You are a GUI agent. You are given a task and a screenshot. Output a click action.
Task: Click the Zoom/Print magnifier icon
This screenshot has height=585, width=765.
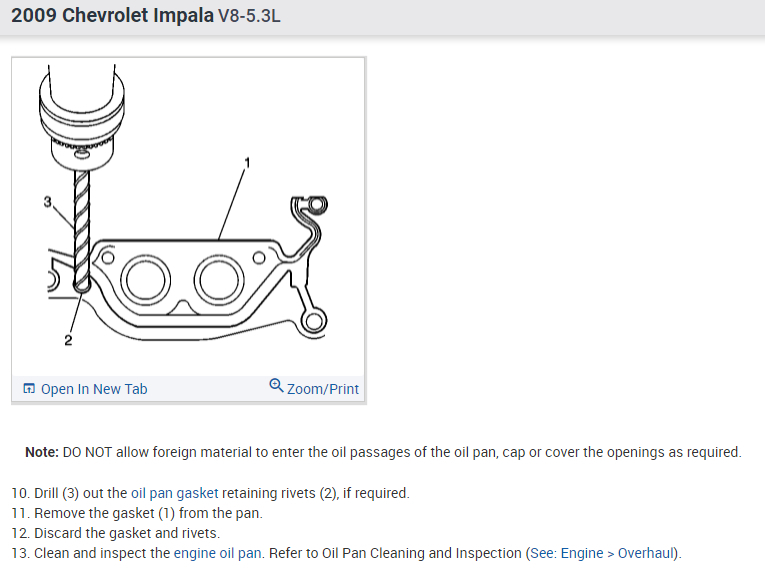pos(276,387)
